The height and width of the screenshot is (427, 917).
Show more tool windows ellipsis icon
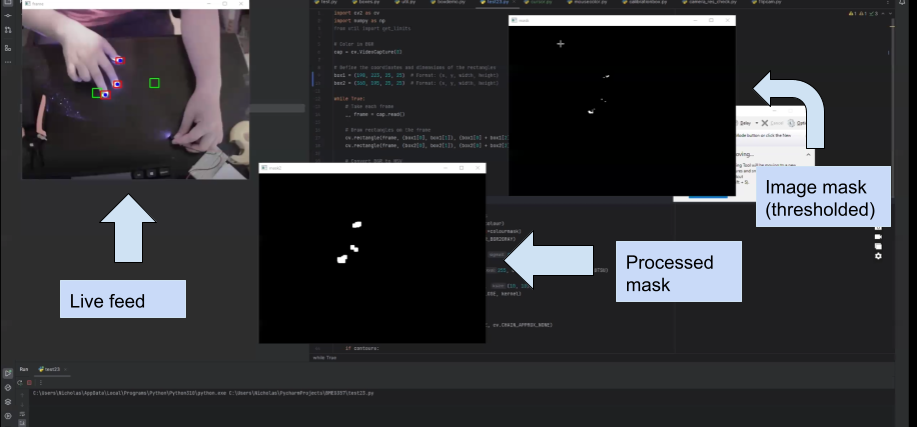(x=8, y=62)
